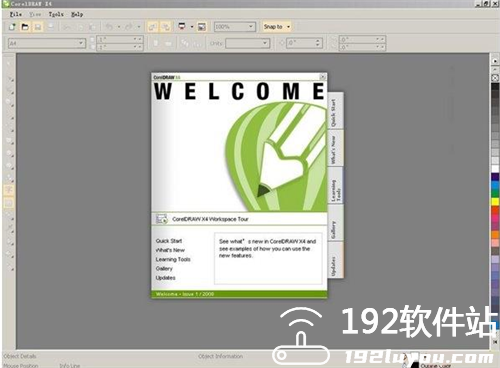Click the Save disk icon
The width and height of the screenshot is (500, 368).
(38, 27)
